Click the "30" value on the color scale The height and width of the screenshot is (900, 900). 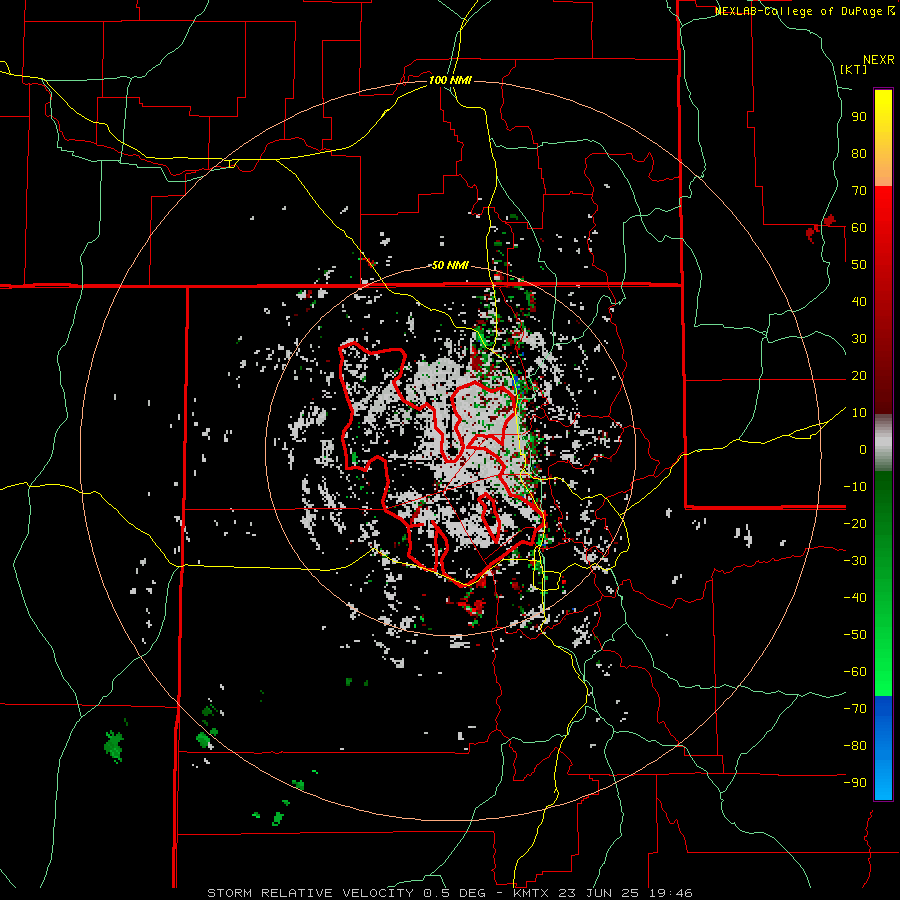(x=859, y=339)
